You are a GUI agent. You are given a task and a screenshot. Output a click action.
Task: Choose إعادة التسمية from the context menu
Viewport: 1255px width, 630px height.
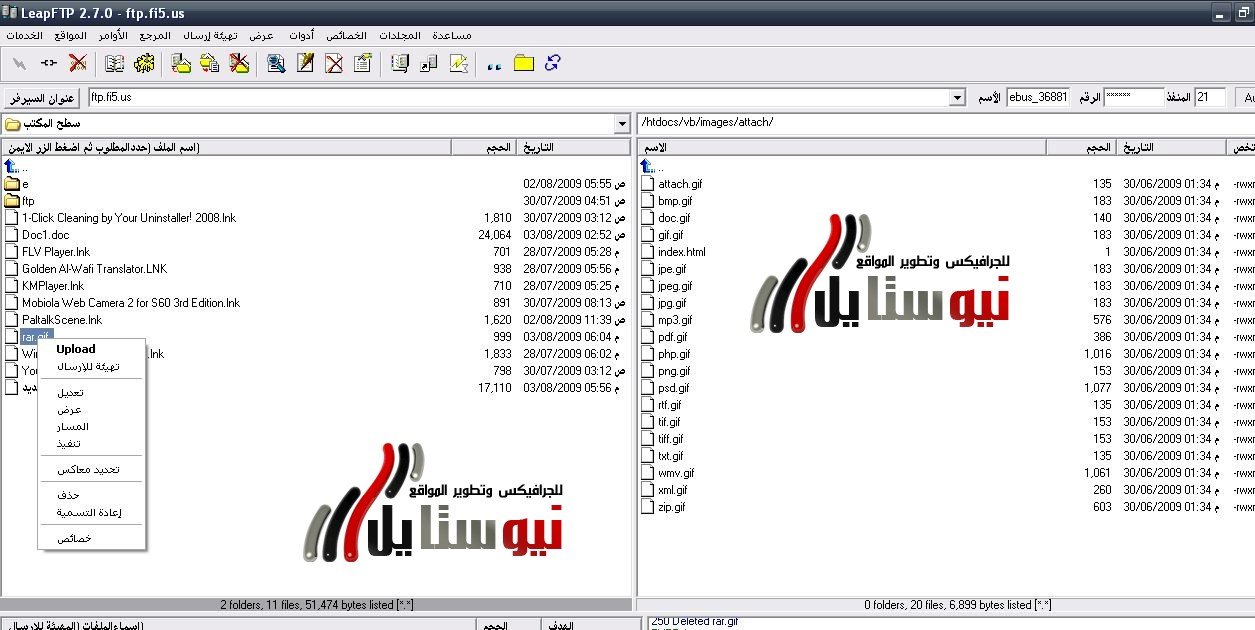(91, 512)
